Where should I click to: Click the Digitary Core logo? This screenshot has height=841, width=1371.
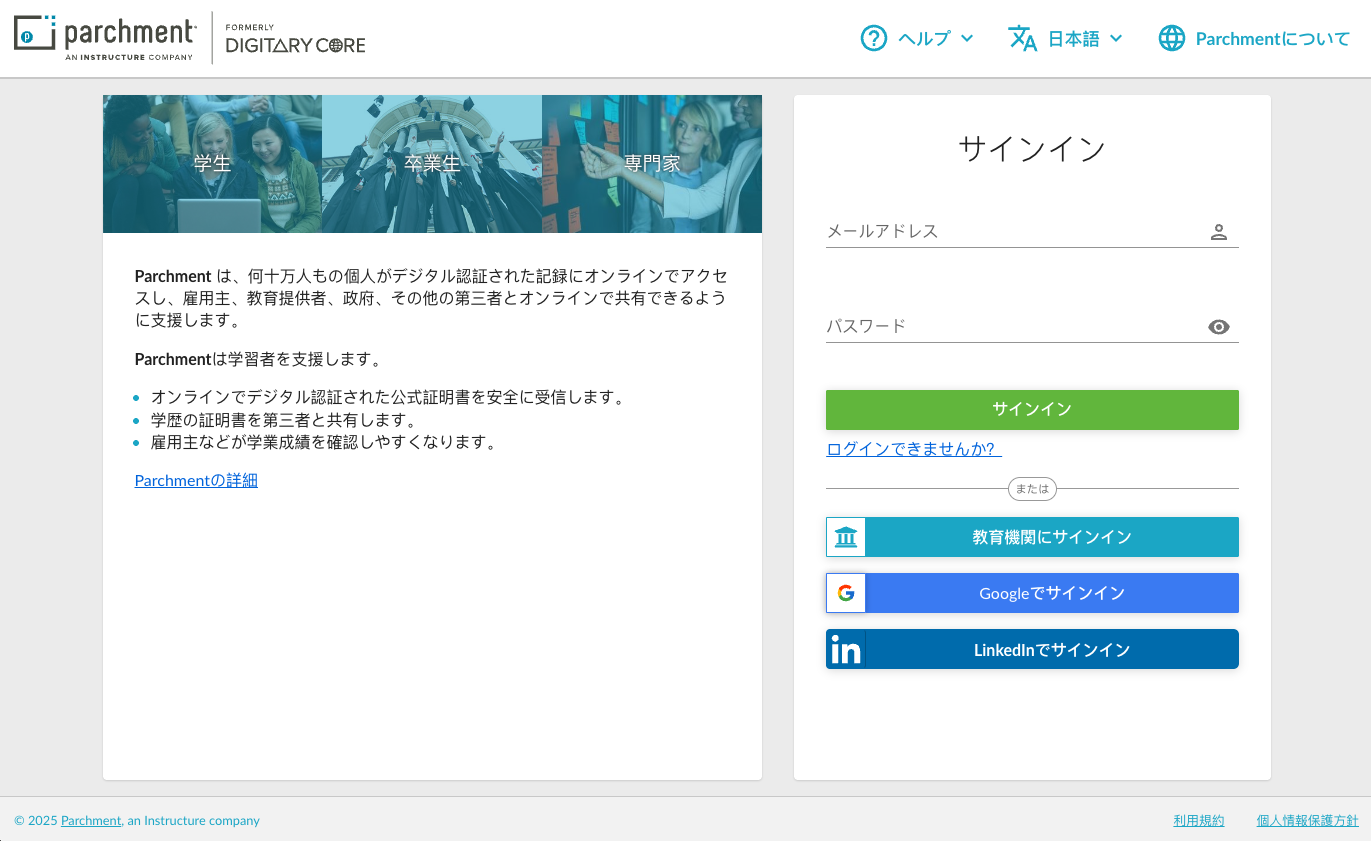[x=295, y=39]
